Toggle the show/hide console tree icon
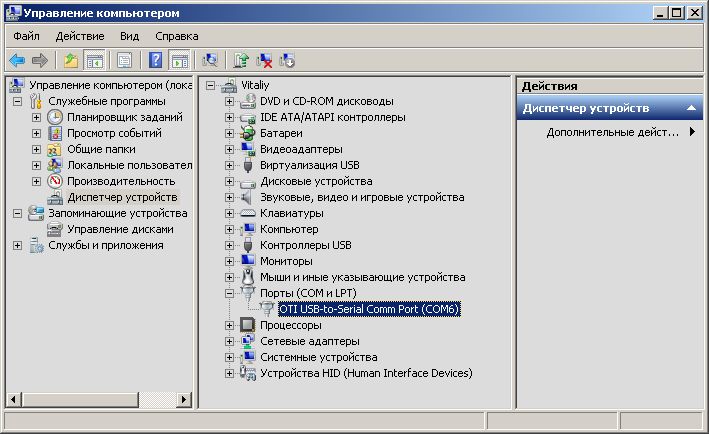Screen dimensions: 709x434 point(95,60)
